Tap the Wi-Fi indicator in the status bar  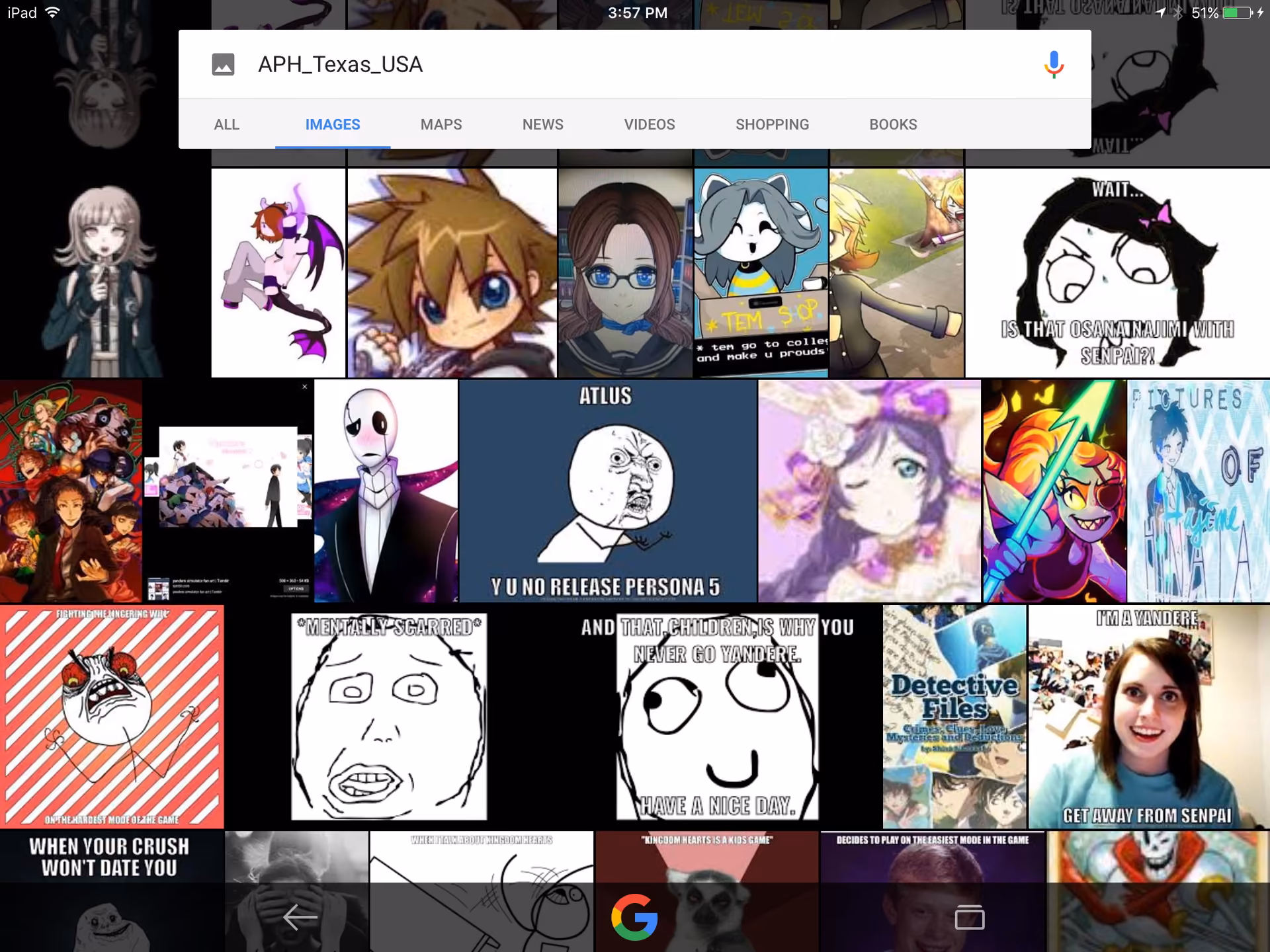click(53, 13)
